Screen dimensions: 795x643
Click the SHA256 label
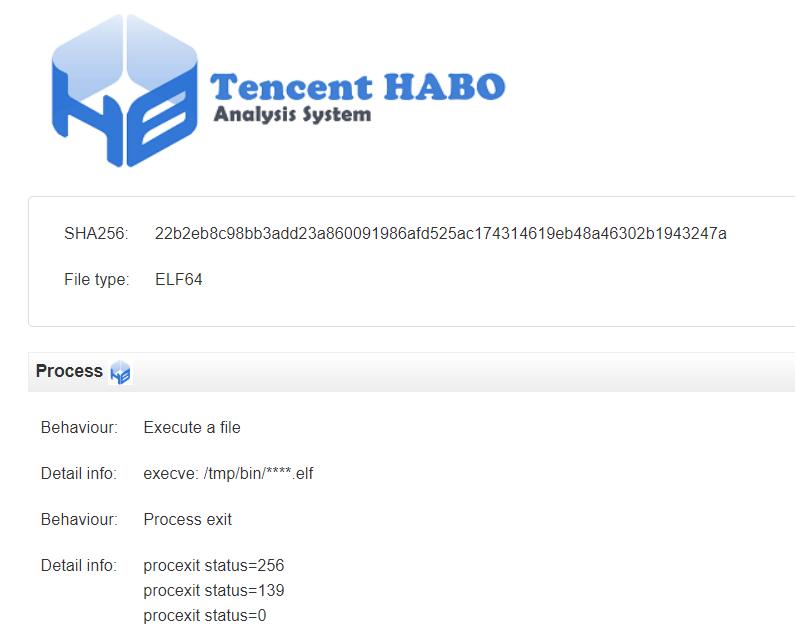point(96,233)
